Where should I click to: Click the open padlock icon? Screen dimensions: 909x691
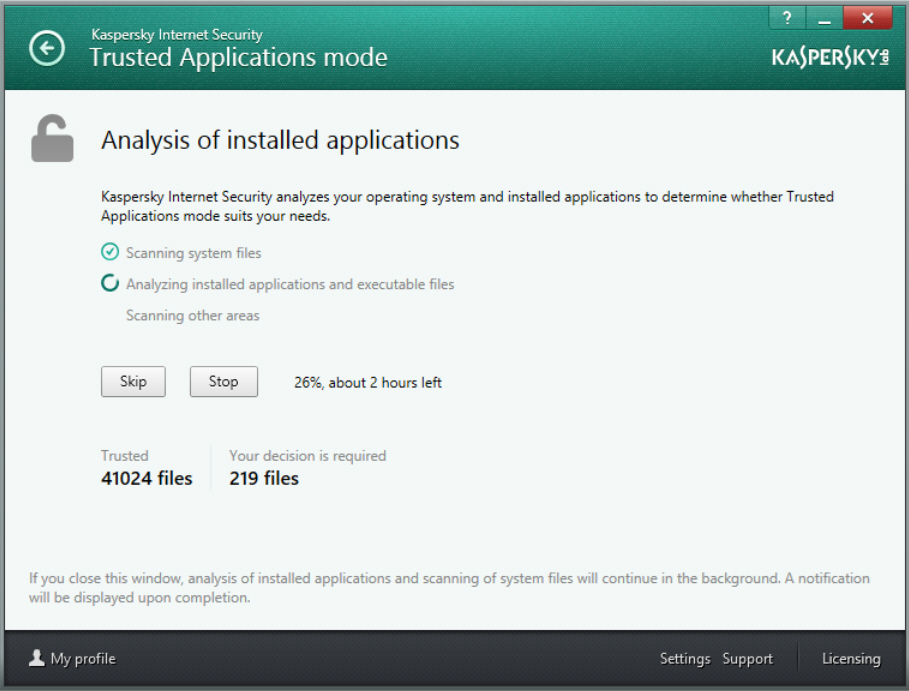52,138
